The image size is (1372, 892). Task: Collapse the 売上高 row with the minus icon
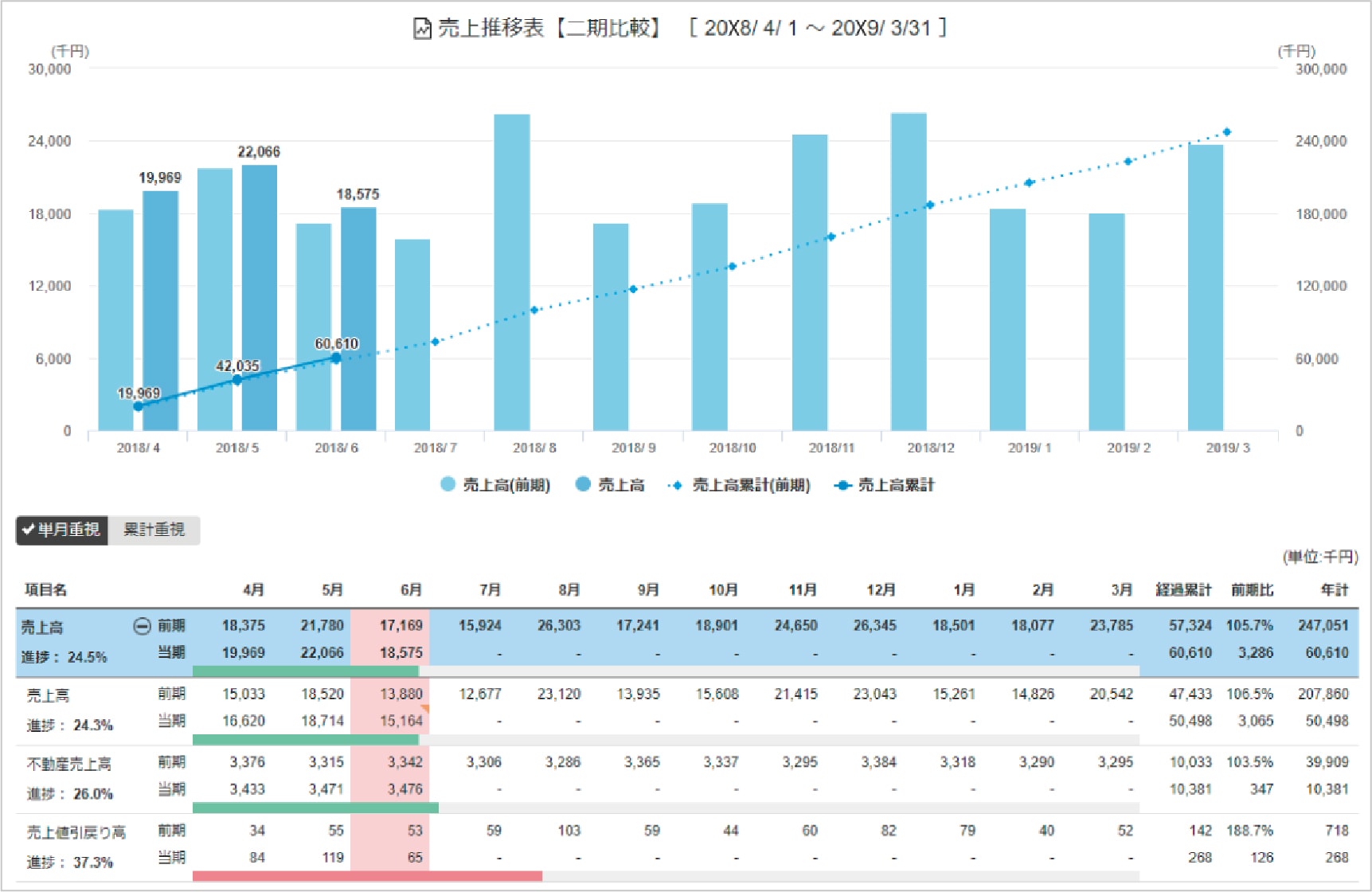[141, 626]
